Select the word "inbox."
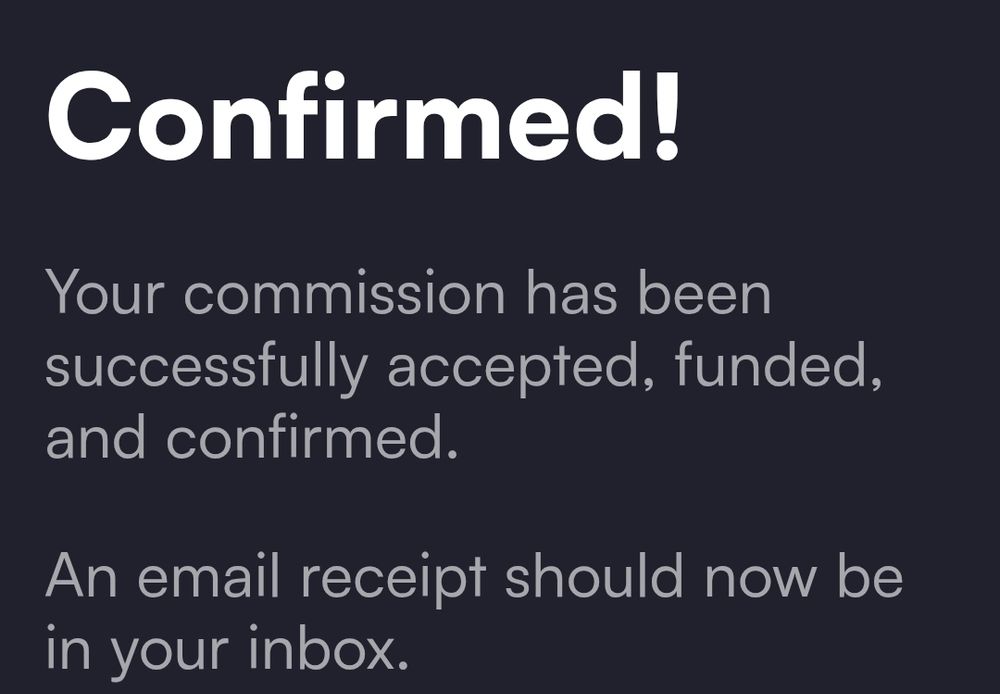Screen dimensions: 1000x694 (x=328, y=647)
